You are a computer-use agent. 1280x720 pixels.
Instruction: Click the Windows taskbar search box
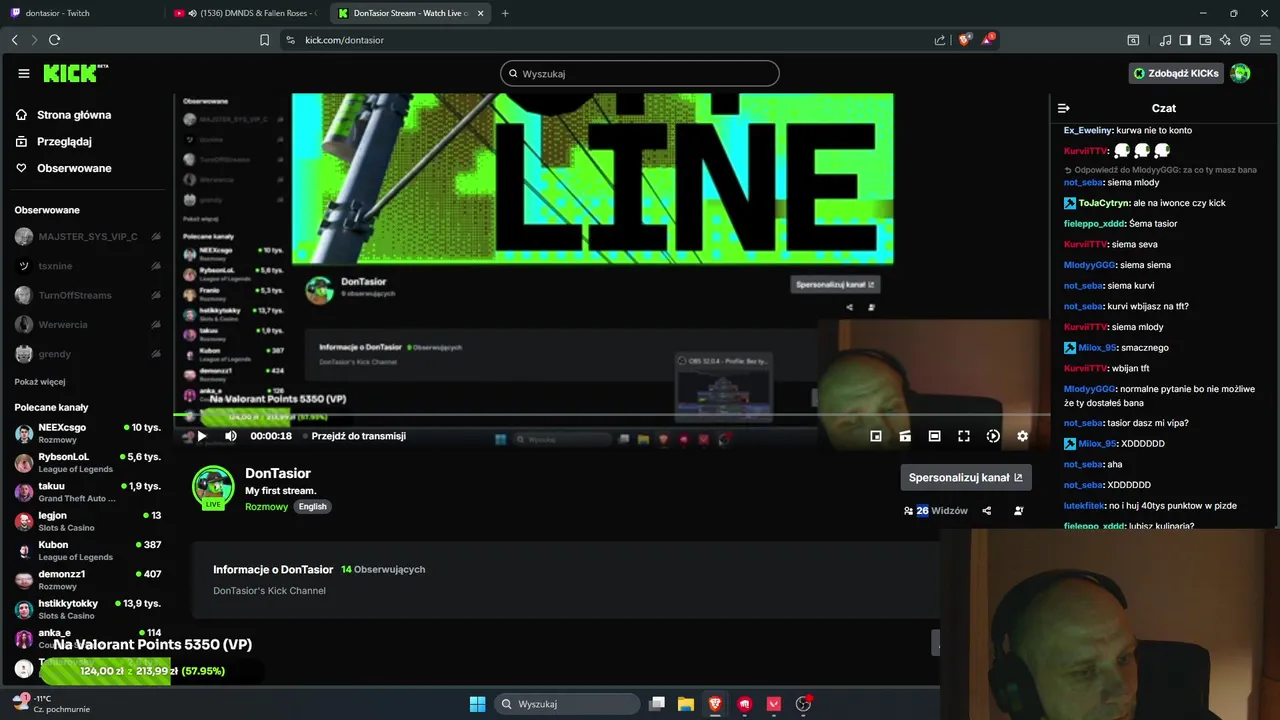569,704
